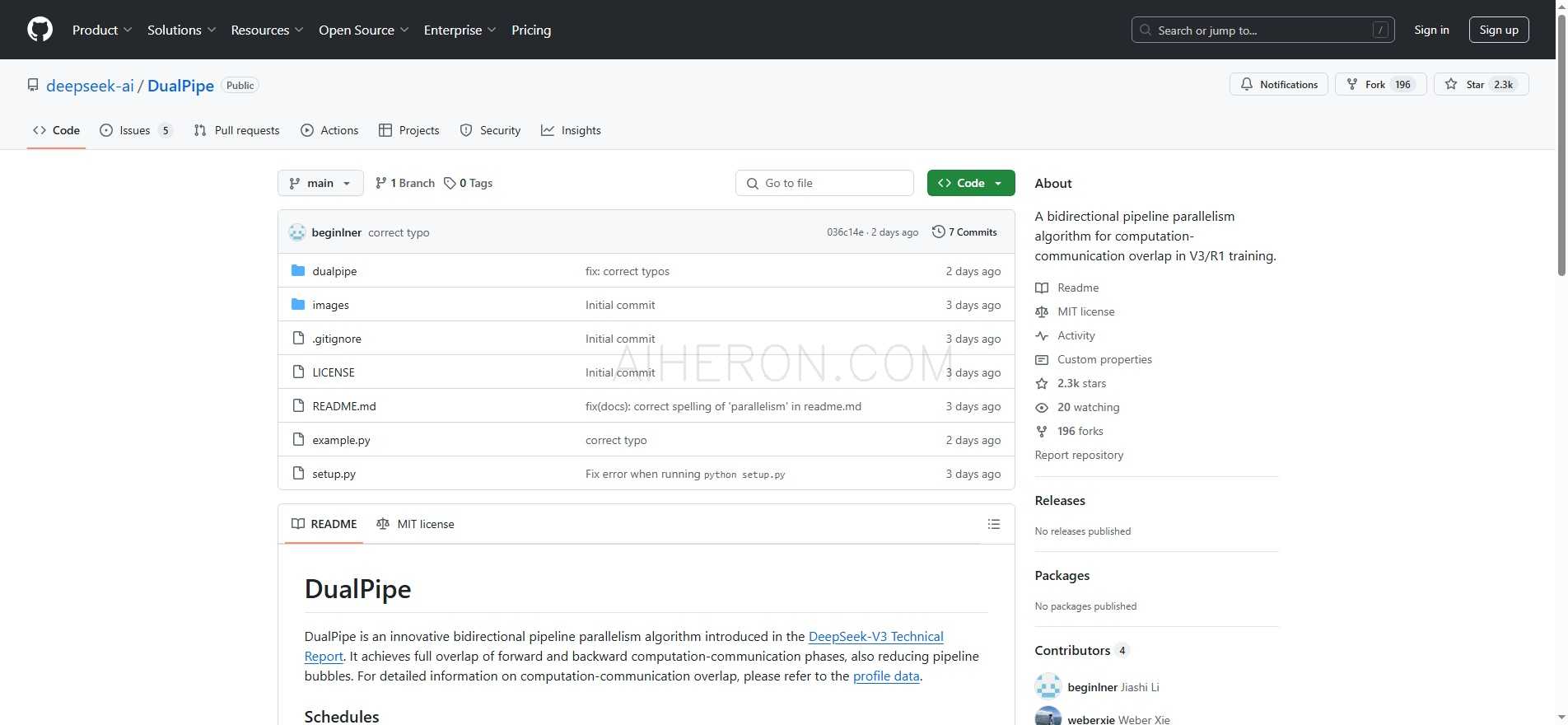
Task: Click the Go to file input
Action: tap(824, 183)
